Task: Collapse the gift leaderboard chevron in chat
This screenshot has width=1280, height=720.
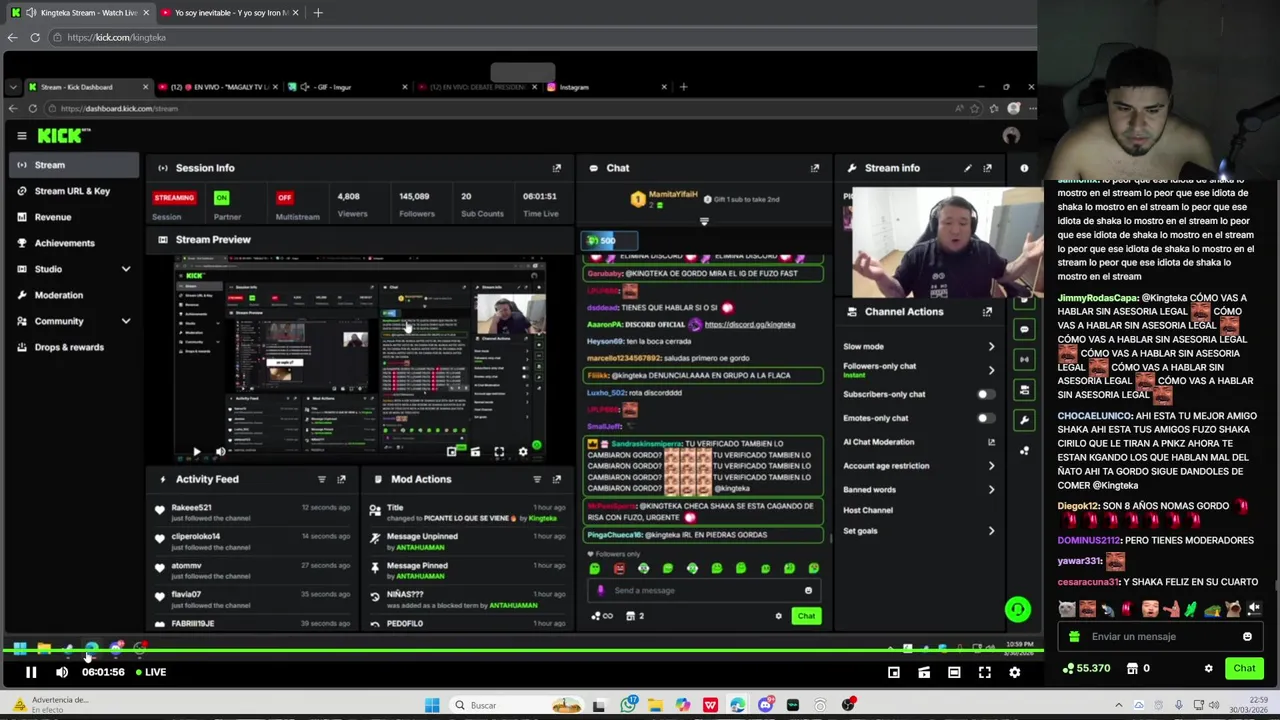Action: 704,221
